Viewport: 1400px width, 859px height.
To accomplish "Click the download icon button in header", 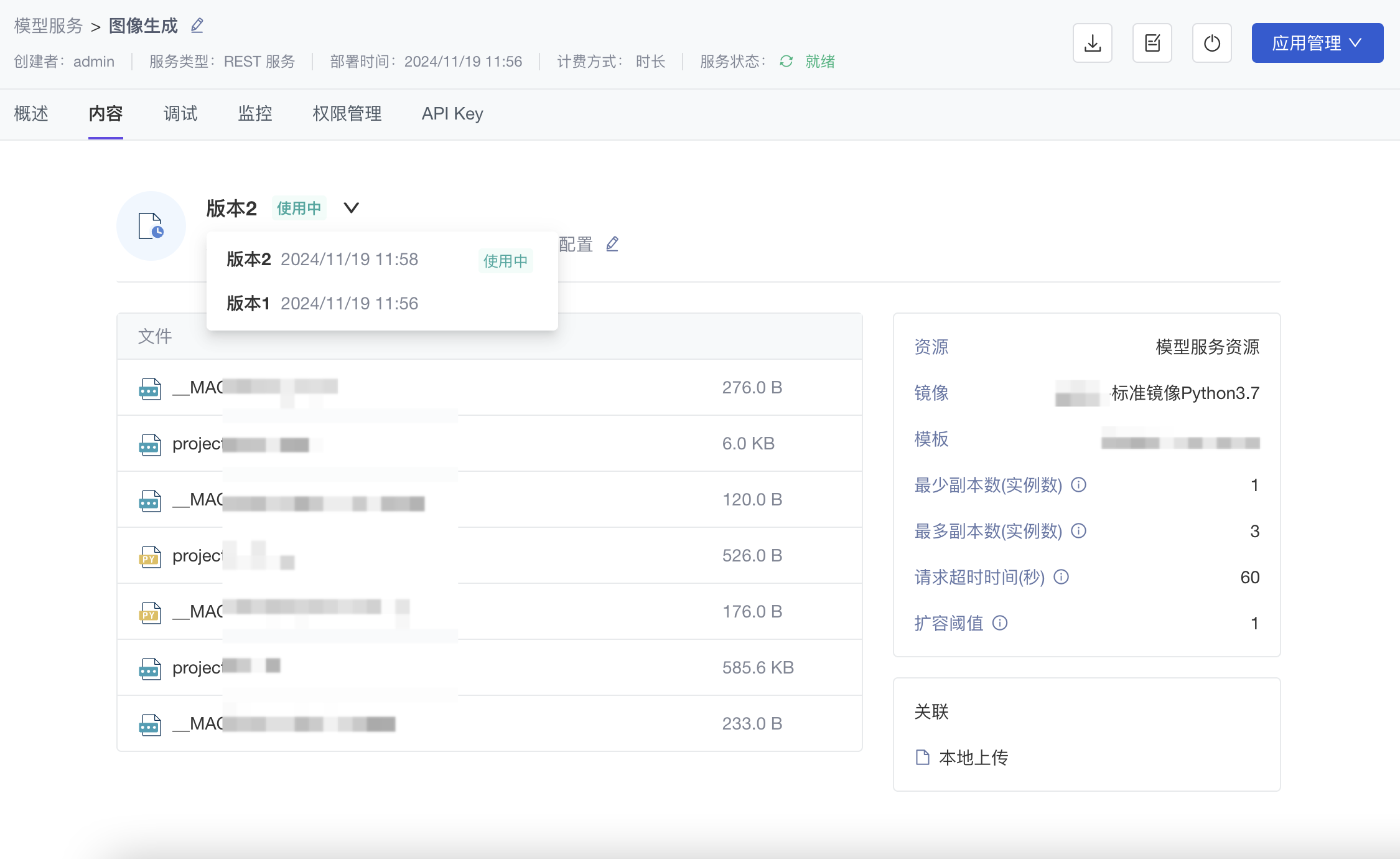I will coord(1093,43).
